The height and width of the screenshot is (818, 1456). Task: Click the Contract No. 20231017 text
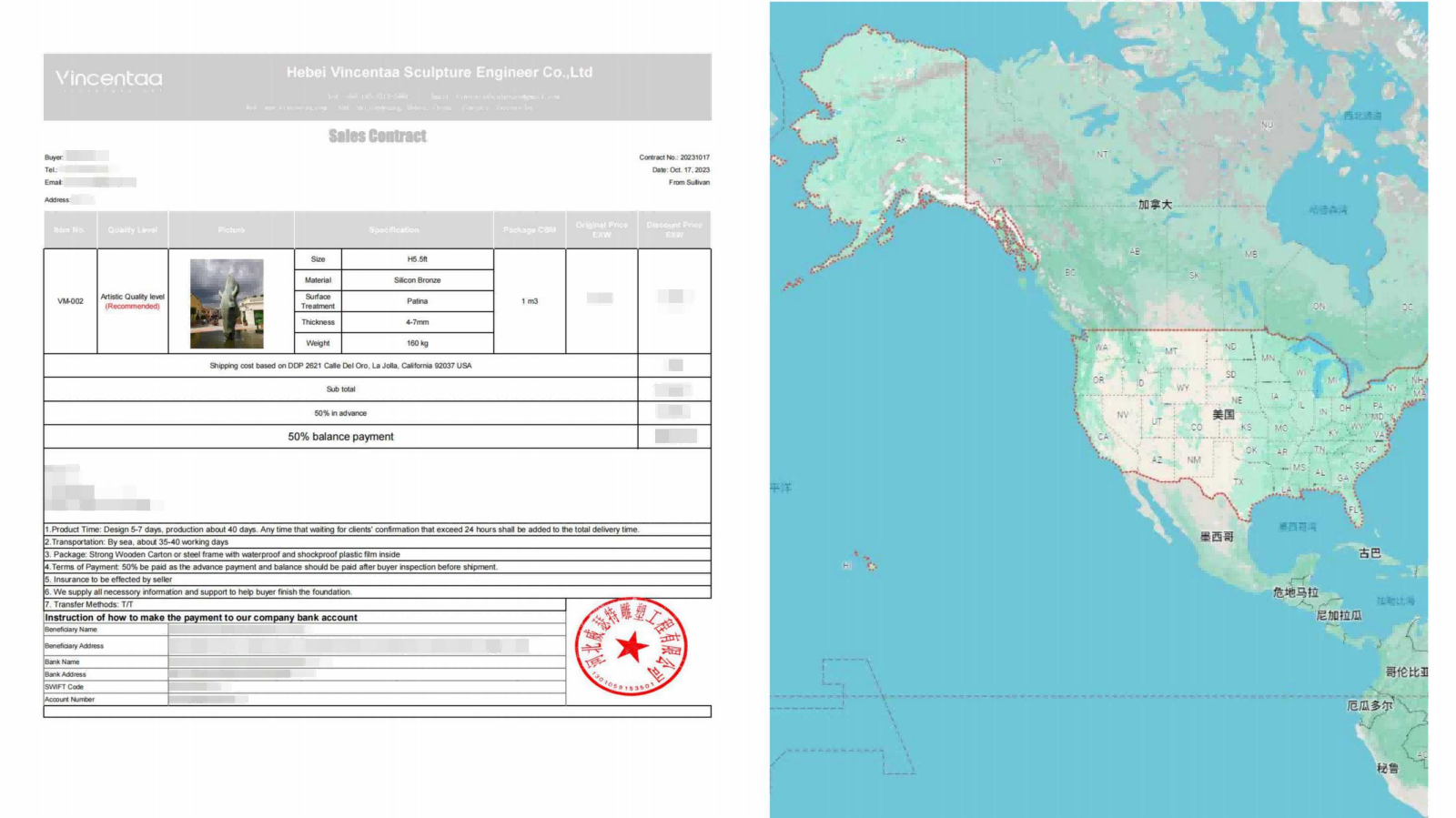(673, 157)
